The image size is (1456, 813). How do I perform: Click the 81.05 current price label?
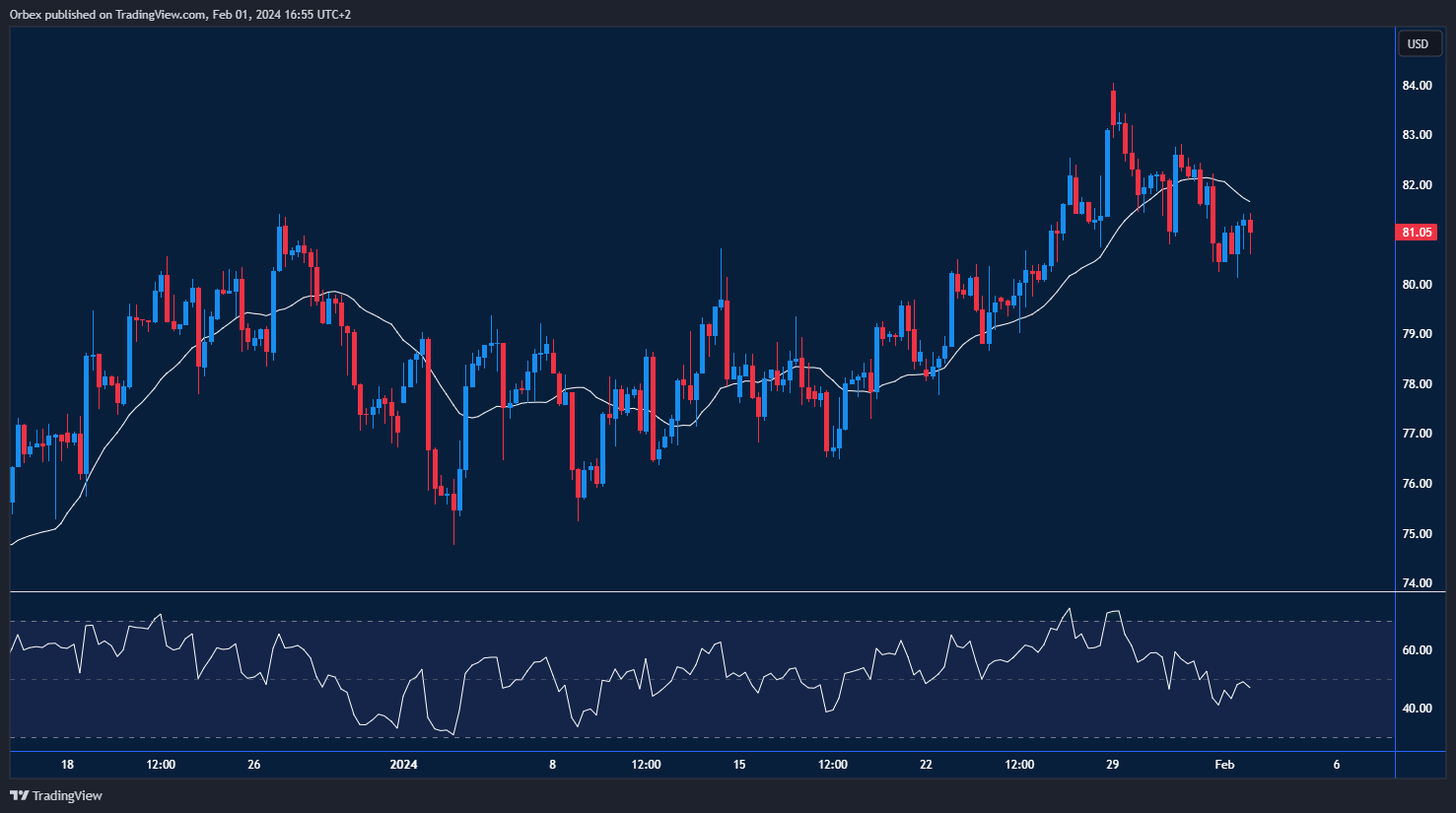[x=1417, y=233]
